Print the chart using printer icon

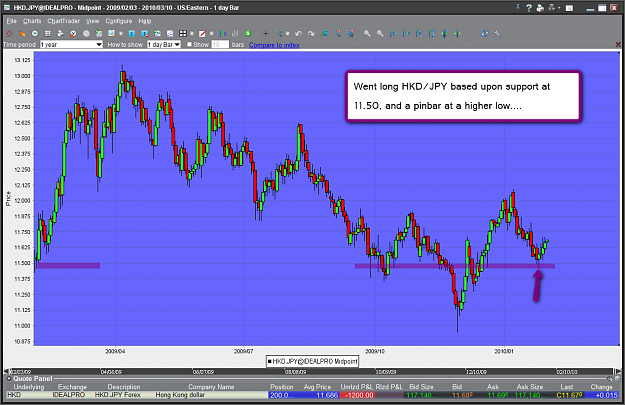pos(540,8)
